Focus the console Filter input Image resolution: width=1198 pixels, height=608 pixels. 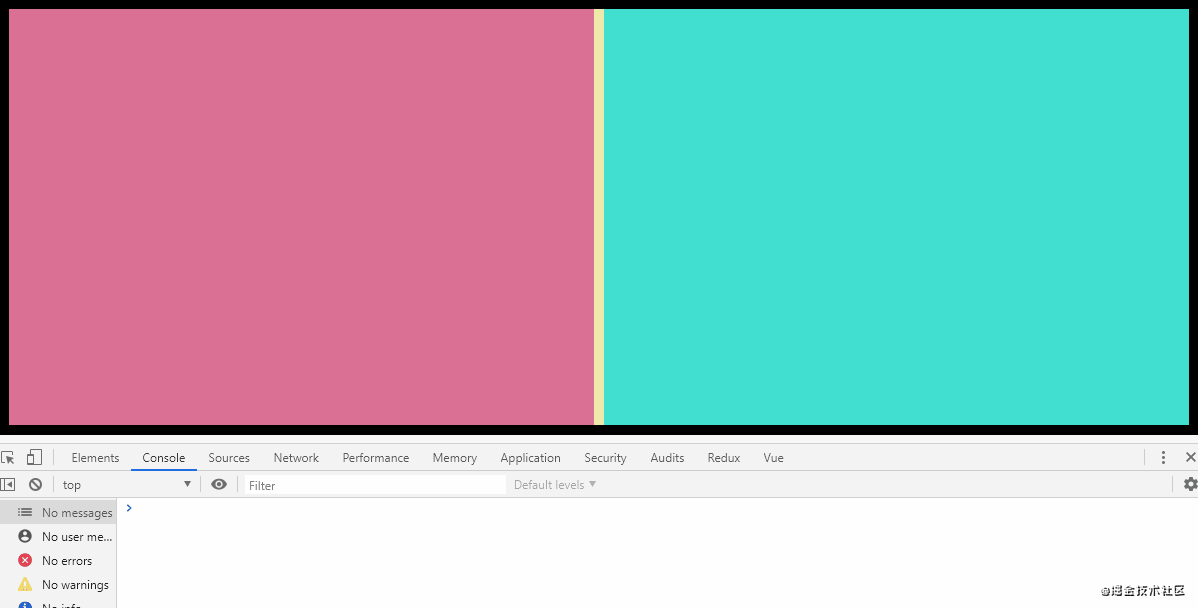(375, 485)
